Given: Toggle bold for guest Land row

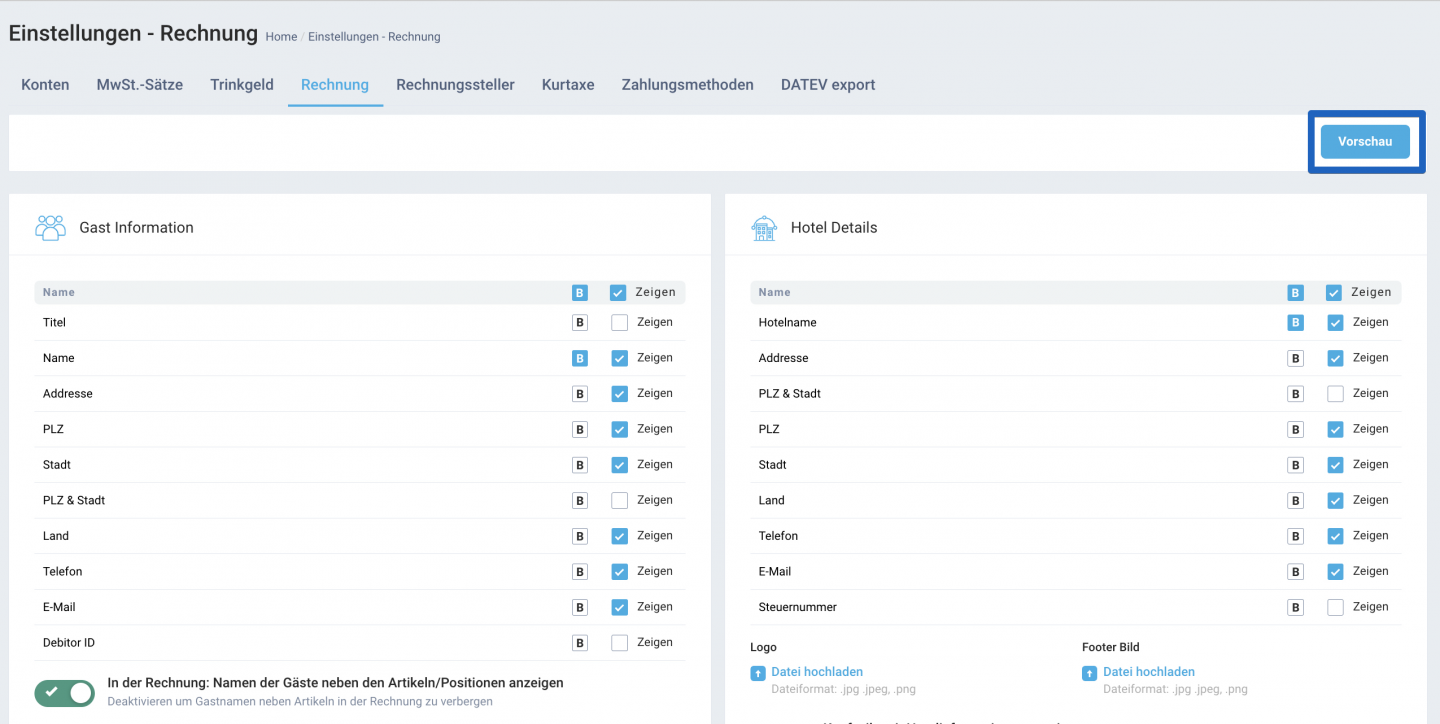Looking at the screenshot, I should 580,536.
